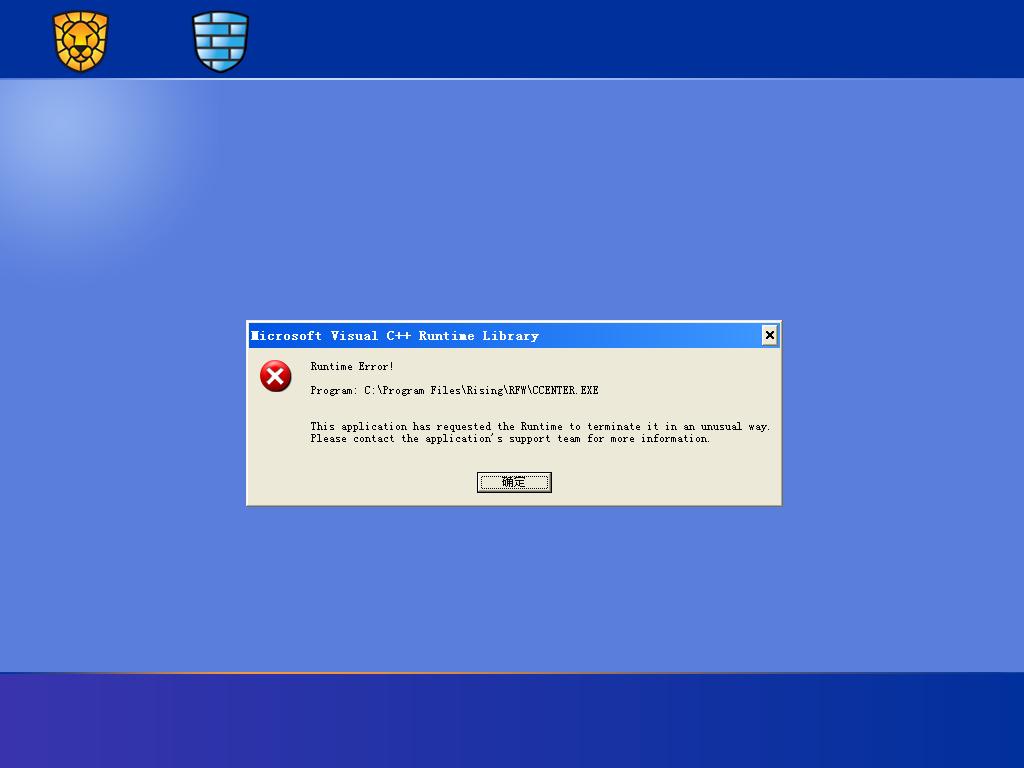Click the empty blue background below the dialog

coord(512,588)
